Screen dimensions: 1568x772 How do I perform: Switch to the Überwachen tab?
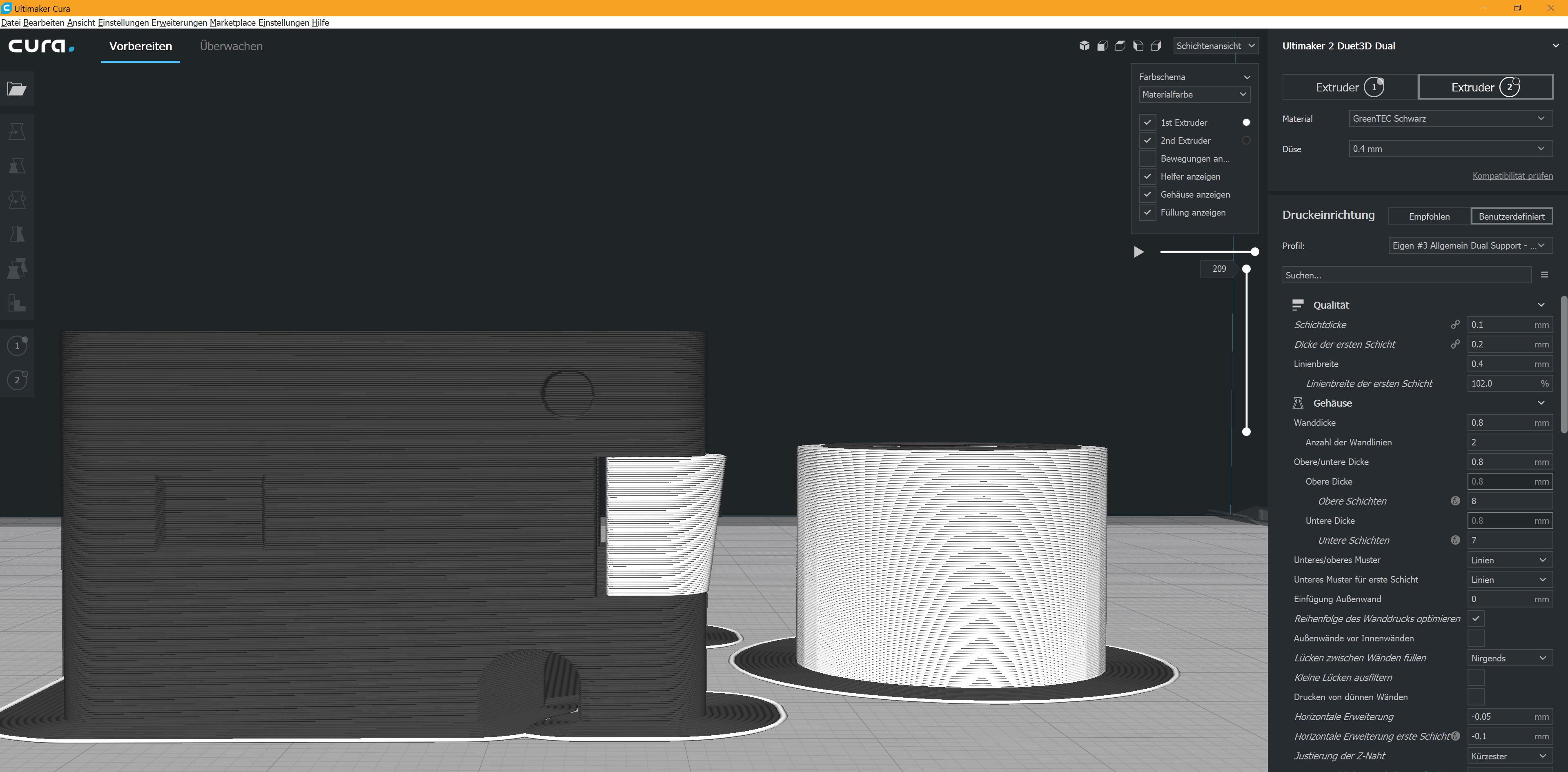point(231,46)
